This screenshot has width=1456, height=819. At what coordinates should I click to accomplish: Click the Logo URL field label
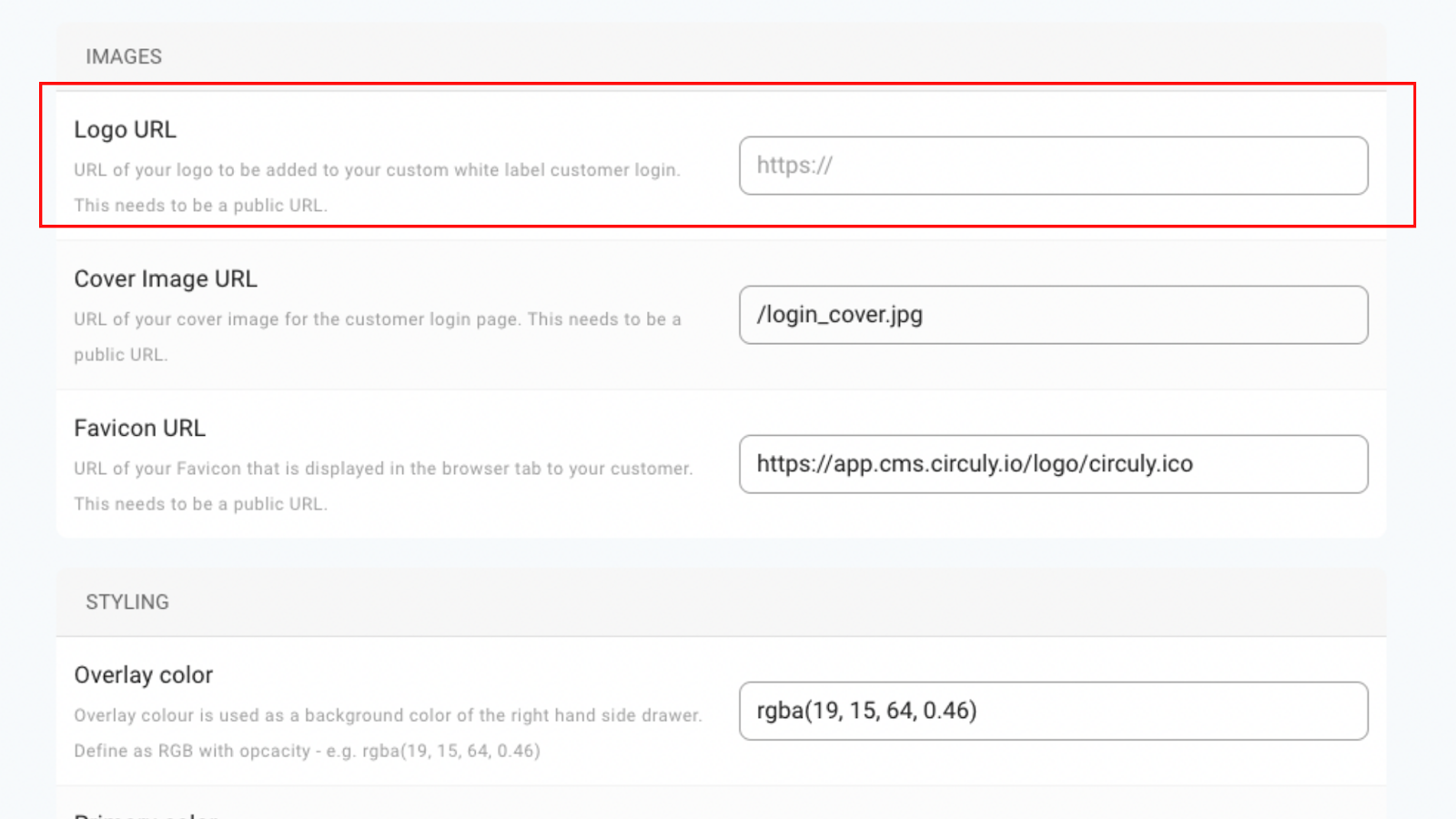click(x=126, y=130)
